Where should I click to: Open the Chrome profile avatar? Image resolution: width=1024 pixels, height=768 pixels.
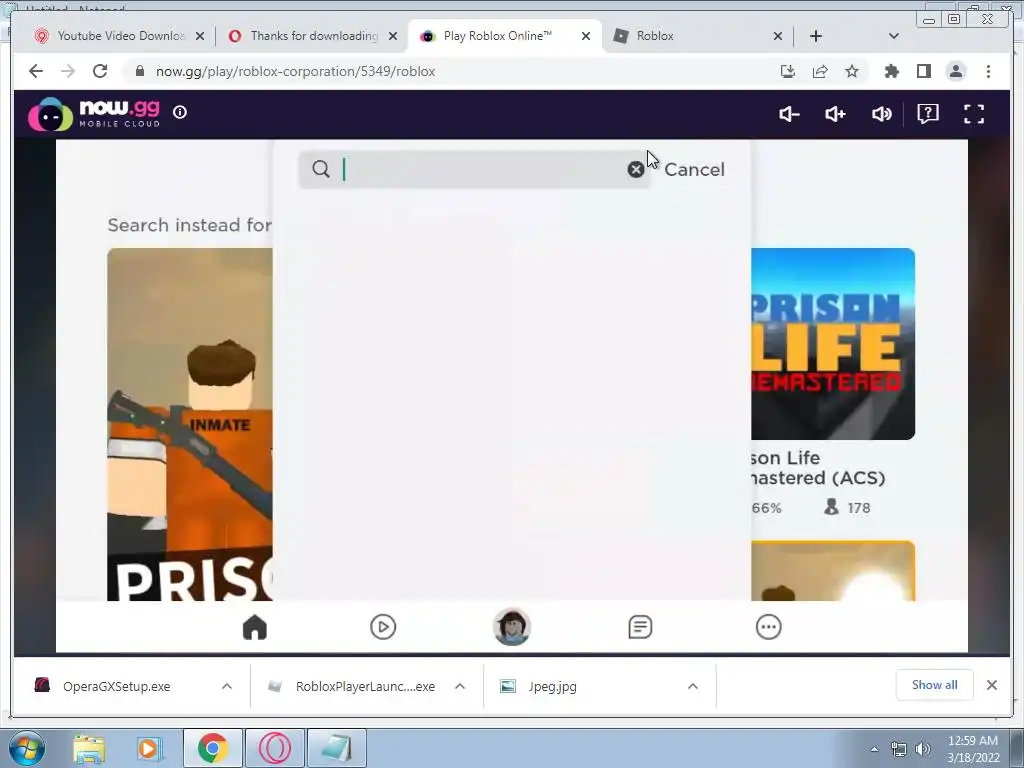click(x=956, y=71)
